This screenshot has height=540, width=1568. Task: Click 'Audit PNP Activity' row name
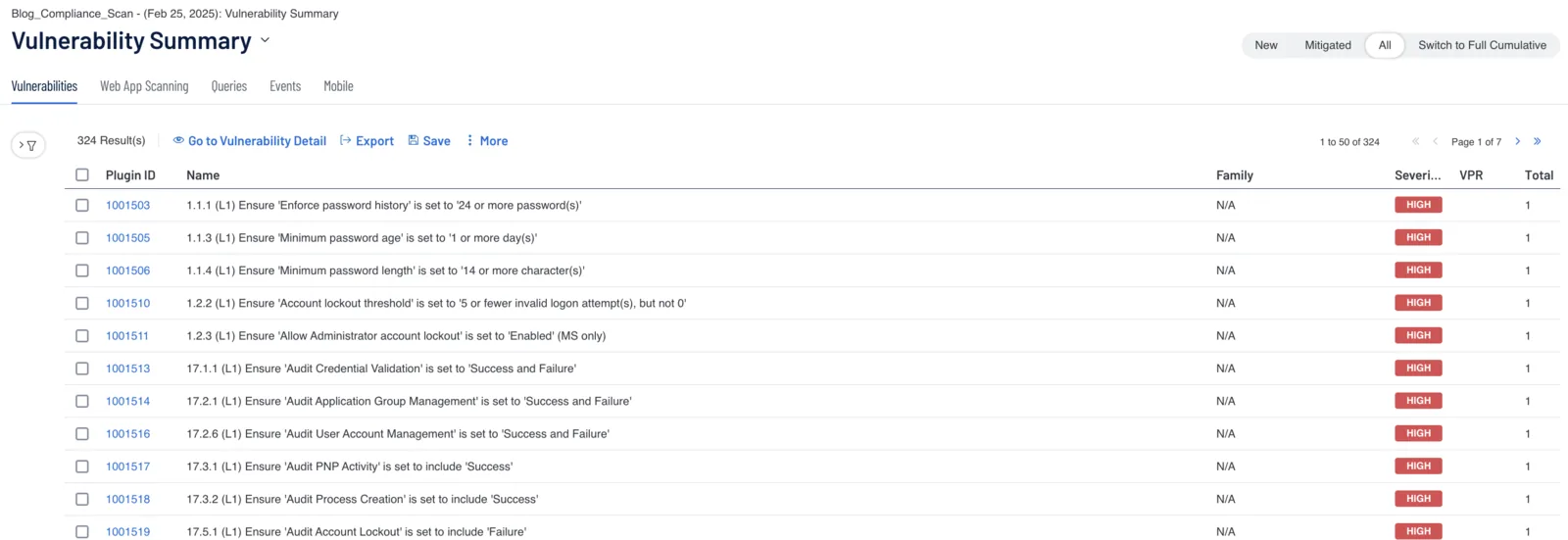pyautogui.click(x=349, y=466)
